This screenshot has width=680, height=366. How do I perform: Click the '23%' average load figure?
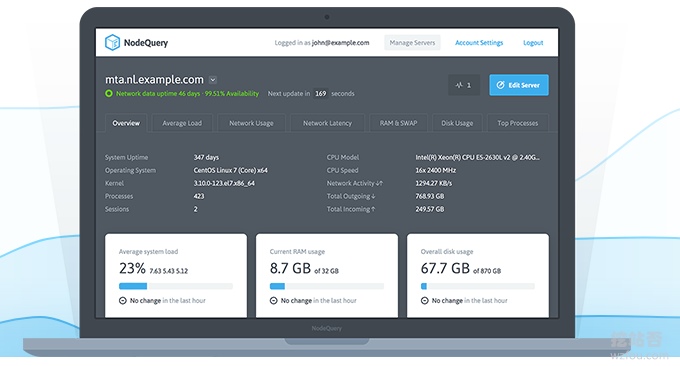click(x=132, y=268)
